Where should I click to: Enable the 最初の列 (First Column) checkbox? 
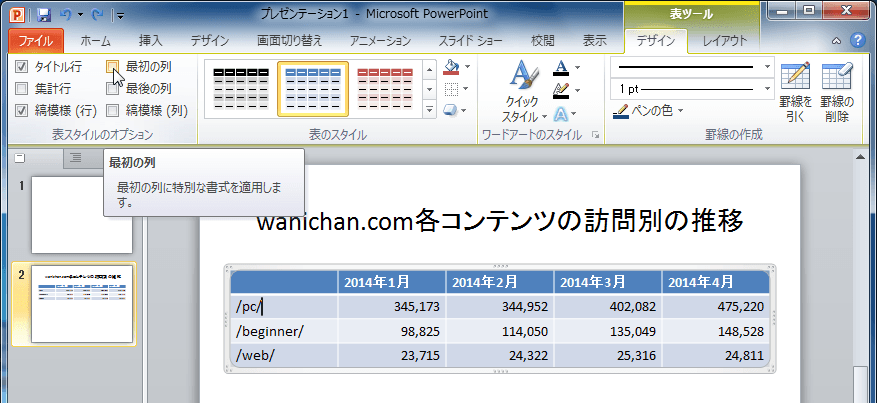pos(112,67)
